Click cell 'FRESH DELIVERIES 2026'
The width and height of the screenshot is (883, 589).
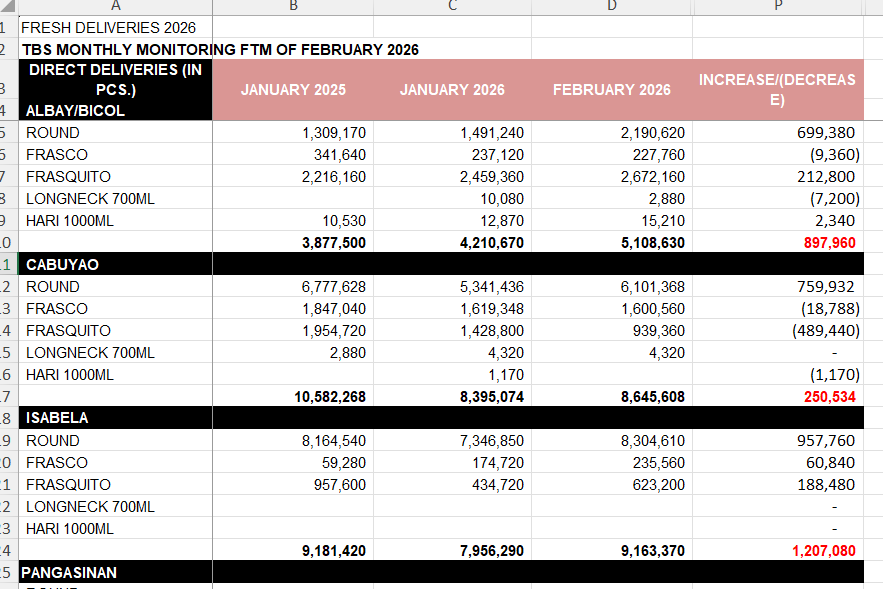pyautogui.click(x=115, y=28)
